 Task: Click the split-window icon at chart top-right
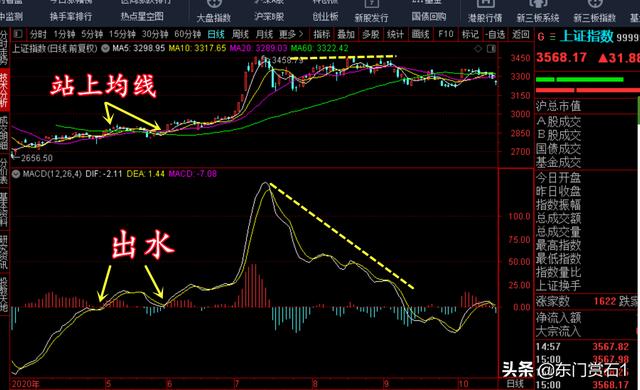491,49
